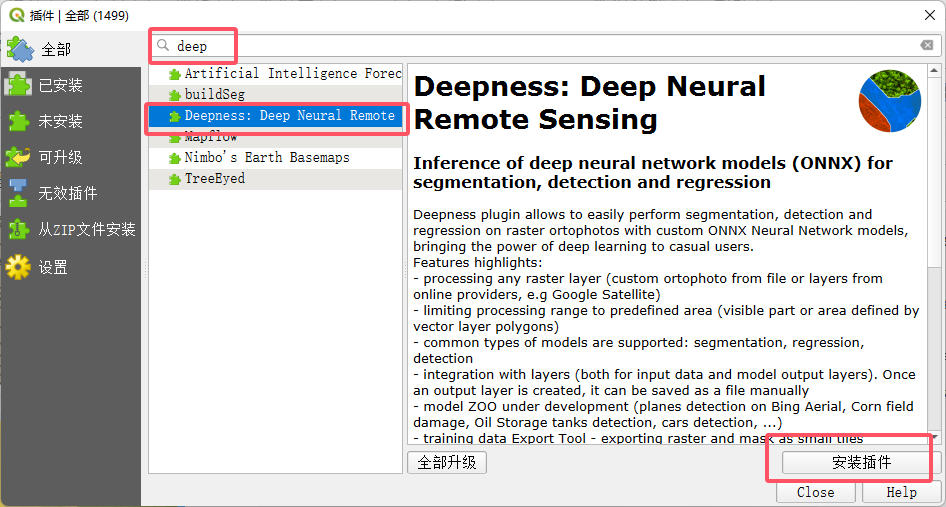Click the Close button
Viewport: 946px width, 507px height.
pyautogui.click(x=816, y=493)
